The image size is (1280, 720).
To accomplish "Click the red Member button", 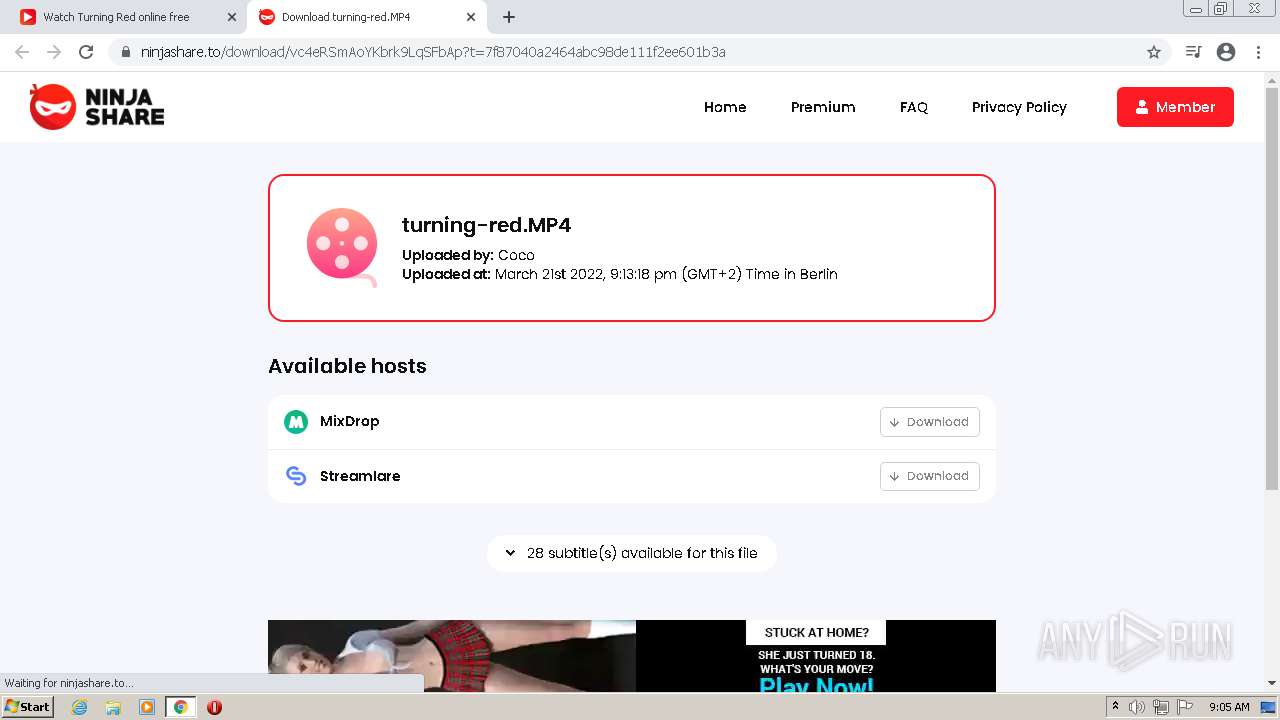I will click(x=1175, y=107).
